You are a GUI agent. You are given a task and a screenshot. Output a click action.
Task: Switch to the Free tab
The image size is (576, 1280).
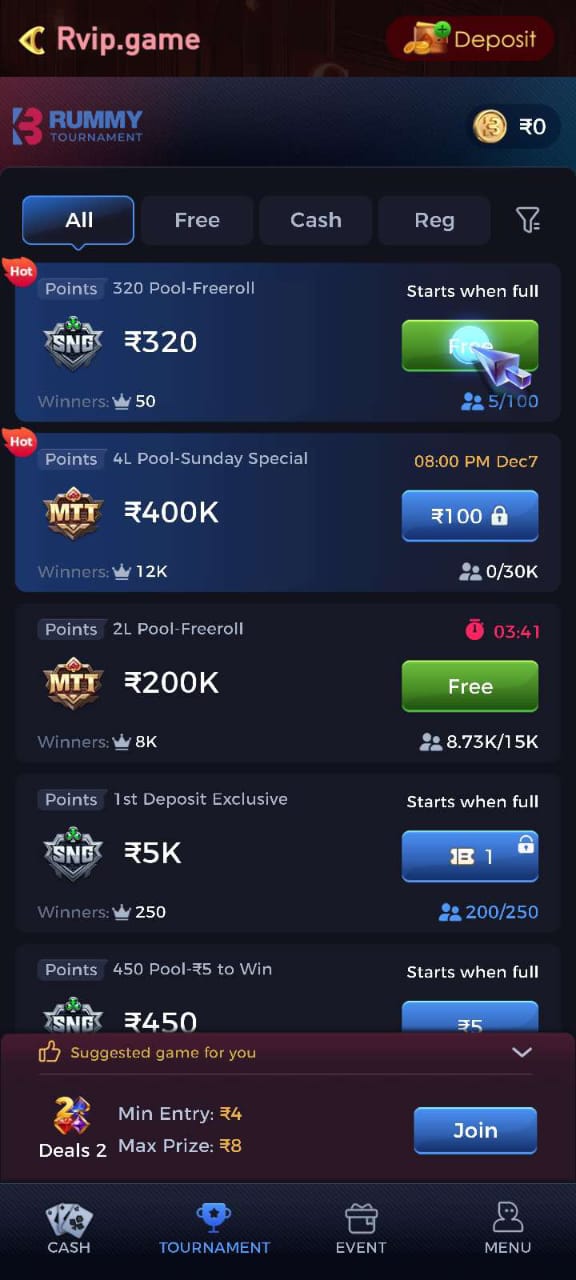click(197, 220)
